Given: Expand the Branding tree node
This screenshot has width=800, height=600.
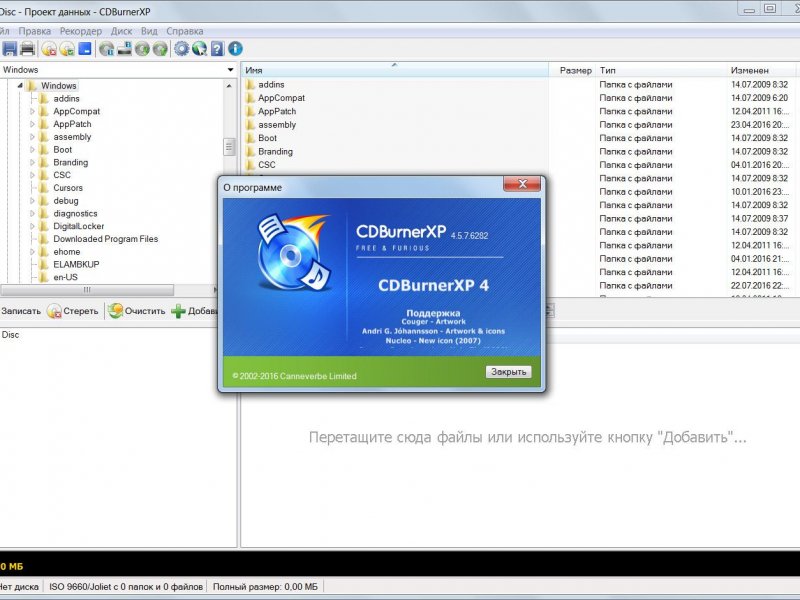Looking at the screenshot, I should tap(32, 162).
